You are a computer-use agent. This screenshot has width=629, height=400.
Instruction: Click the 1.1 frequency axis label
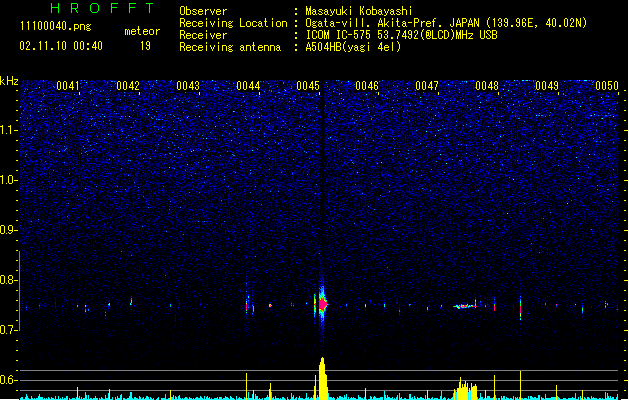pos(9,130)
